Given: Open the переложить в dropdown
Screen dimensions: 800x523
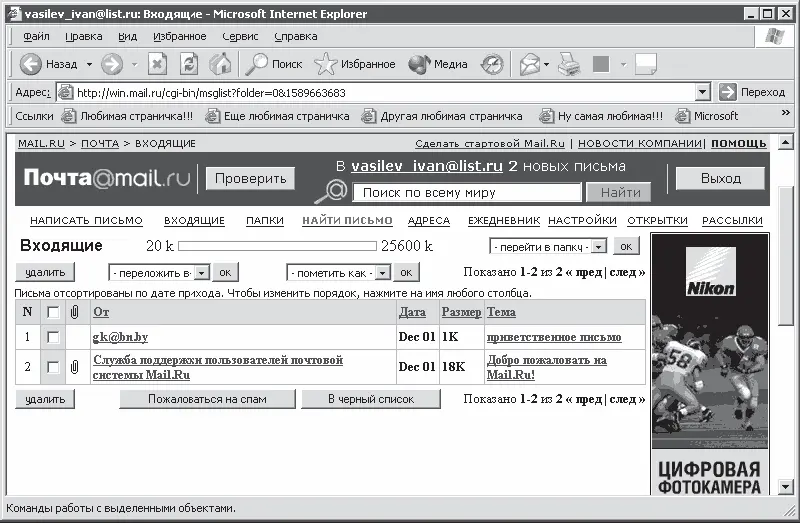Looking at the screenshot, I should click(x=159, y=273).
